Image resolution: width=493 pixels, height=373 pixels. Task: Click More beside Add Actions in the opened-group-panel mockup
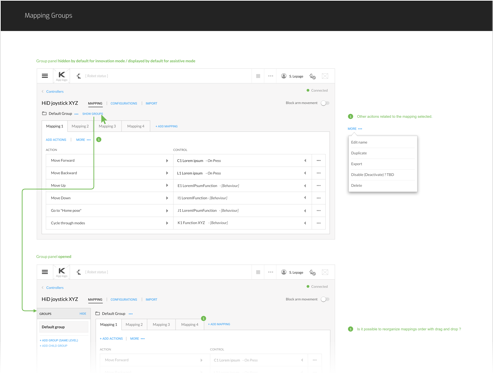point(137,339)
